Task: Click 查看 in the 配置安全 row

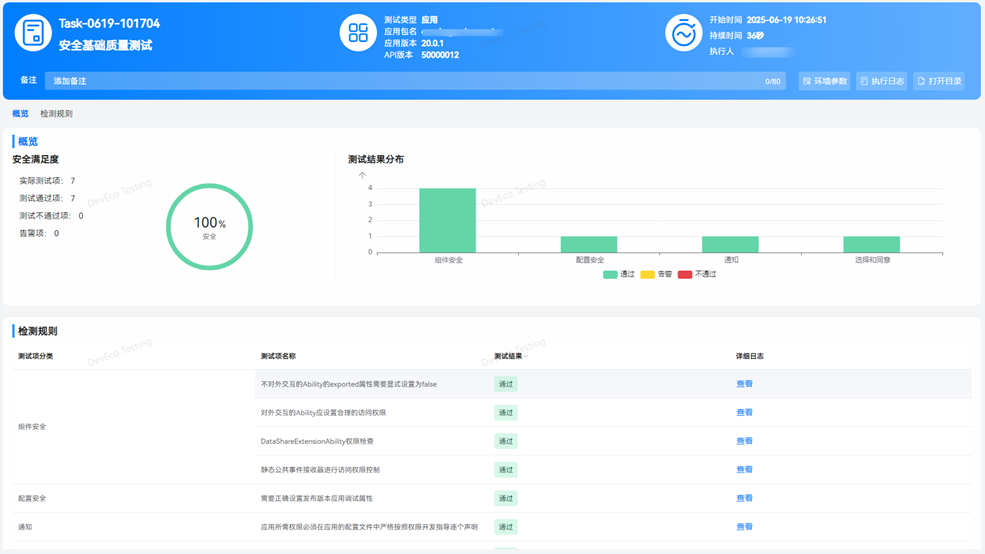Action: pyautogui.click(x=744, y=498)
